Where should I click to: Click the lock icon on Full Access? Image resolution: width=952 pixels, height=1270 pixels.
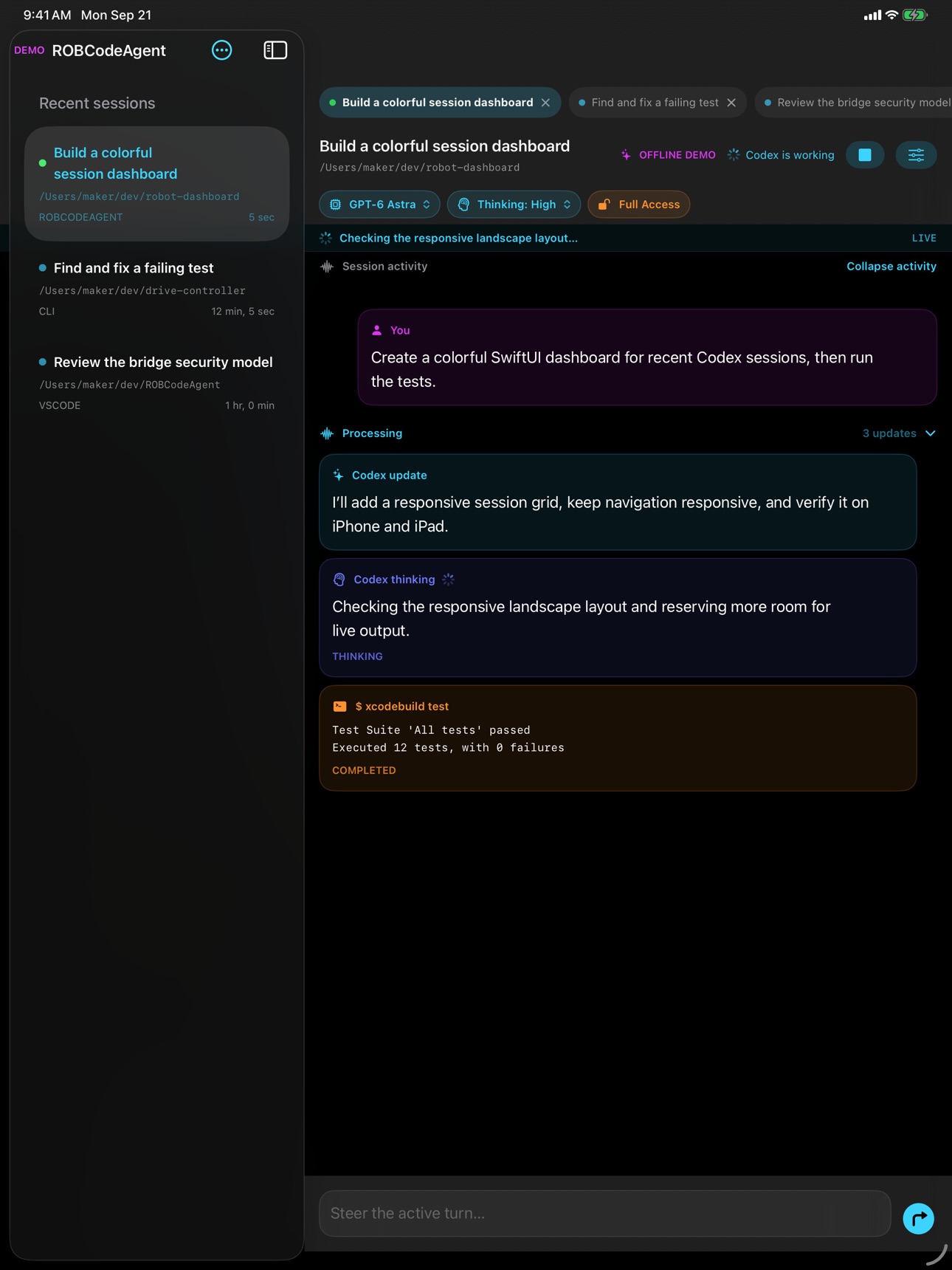click(604, 205)
